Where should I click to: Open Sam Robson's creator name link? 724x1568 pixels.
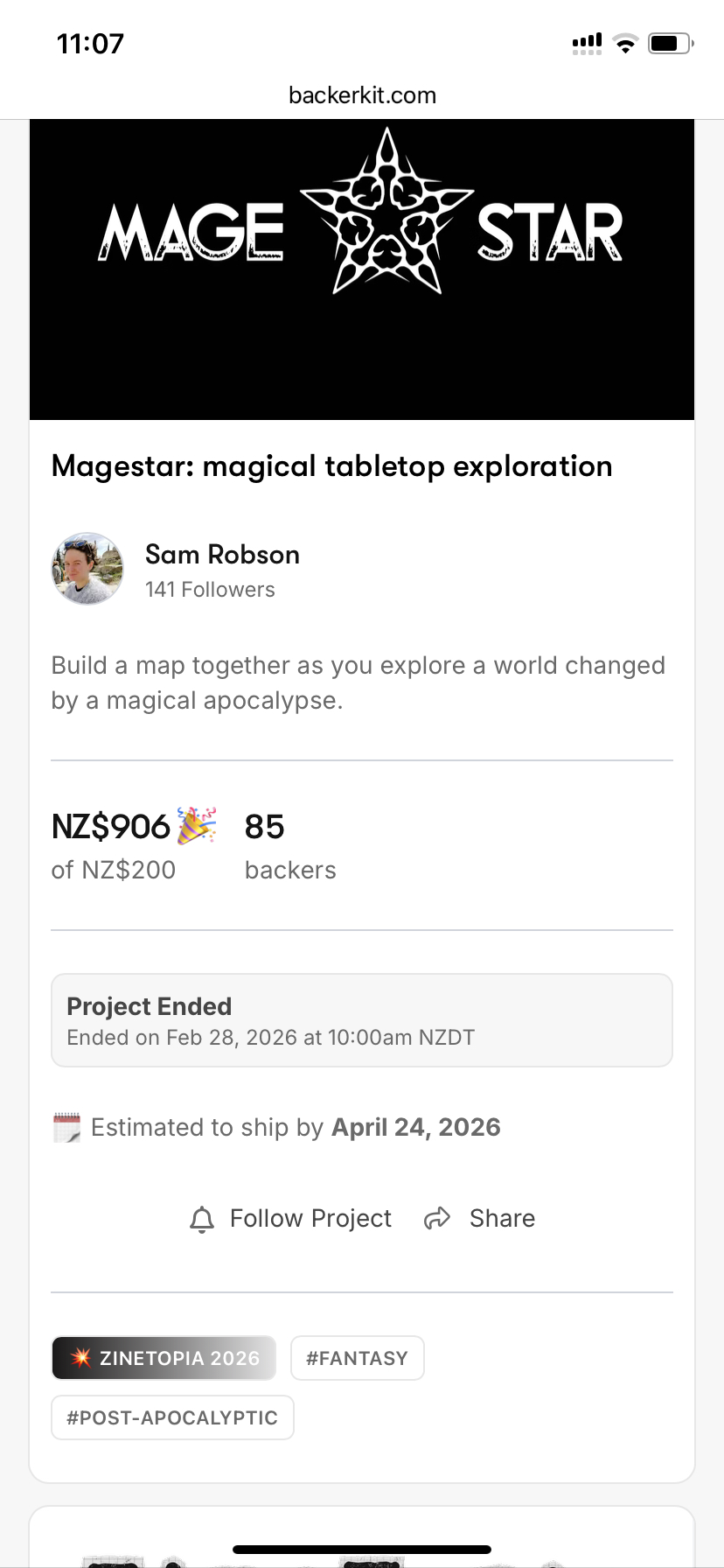coord(222,555)
